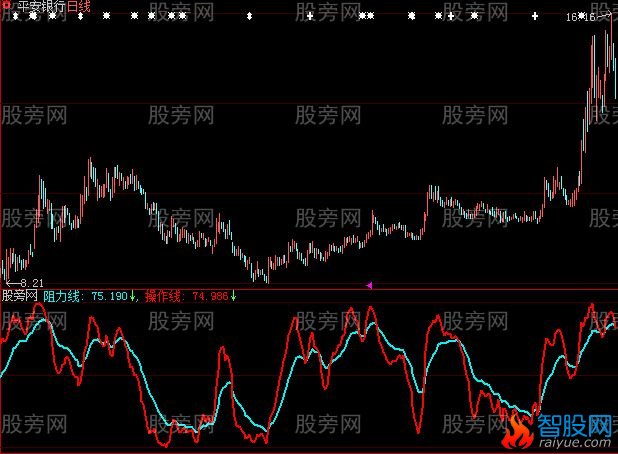Select the 操作线 74.986 value label

(186, 296)
